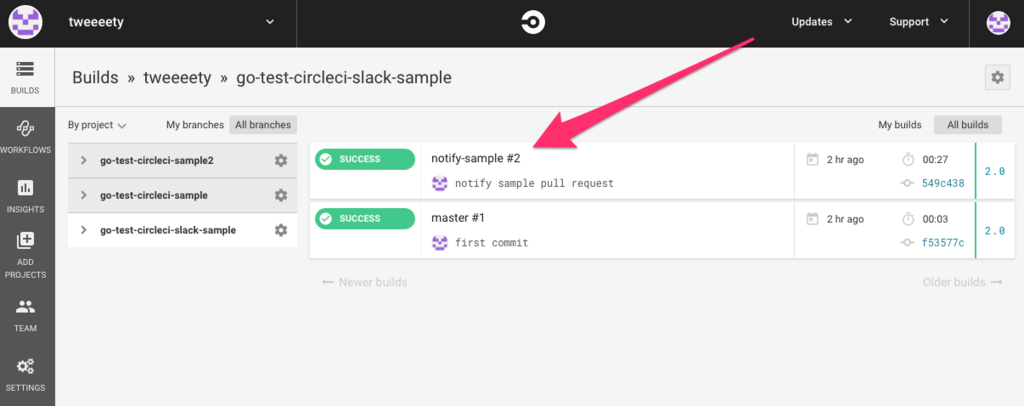Screen dimensions: 1024x406
Task: Open the Support menu
Action: click(x=919, y=22)
